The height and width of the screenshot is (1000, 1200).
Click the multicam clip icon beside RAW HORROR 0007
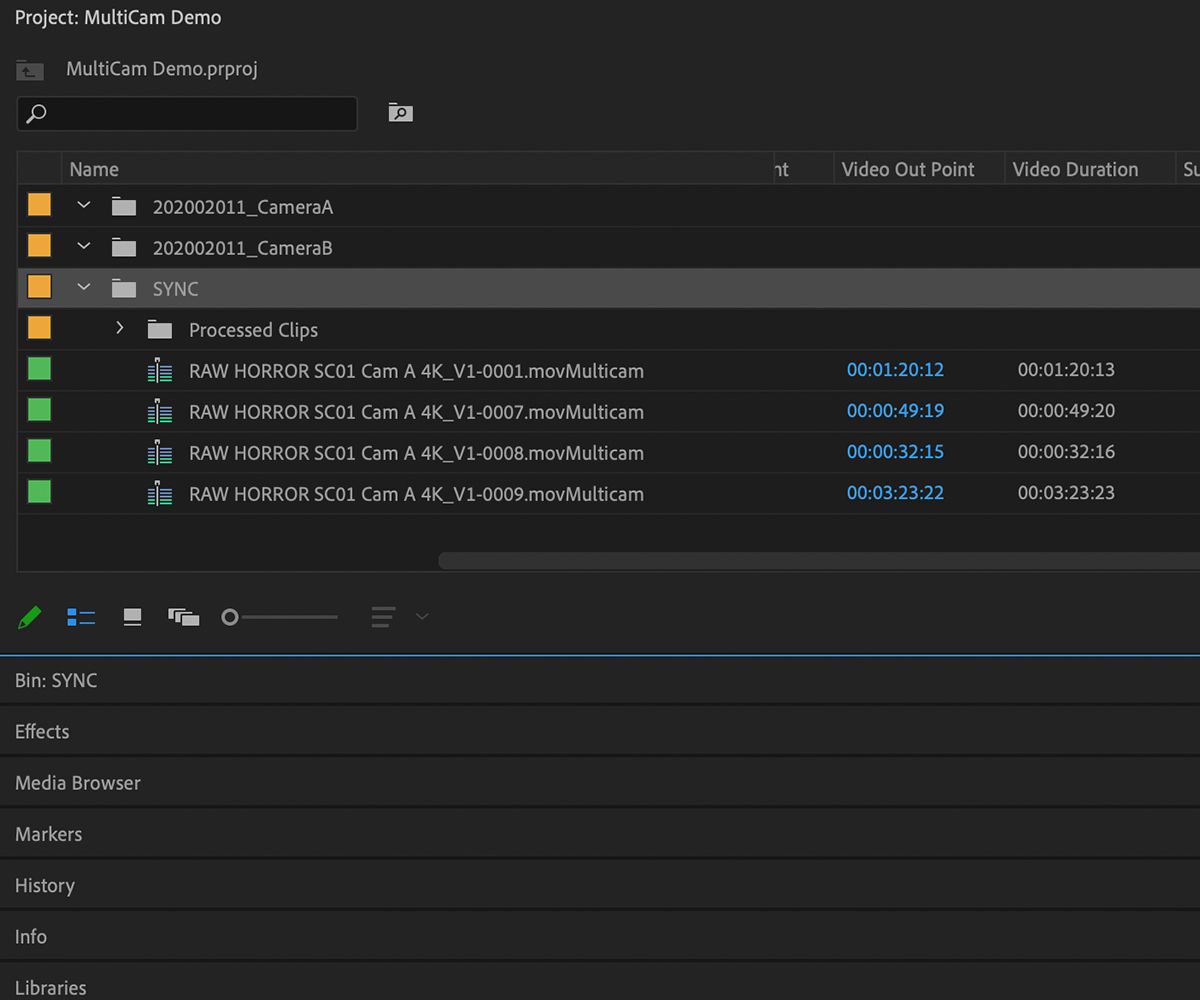160,411
